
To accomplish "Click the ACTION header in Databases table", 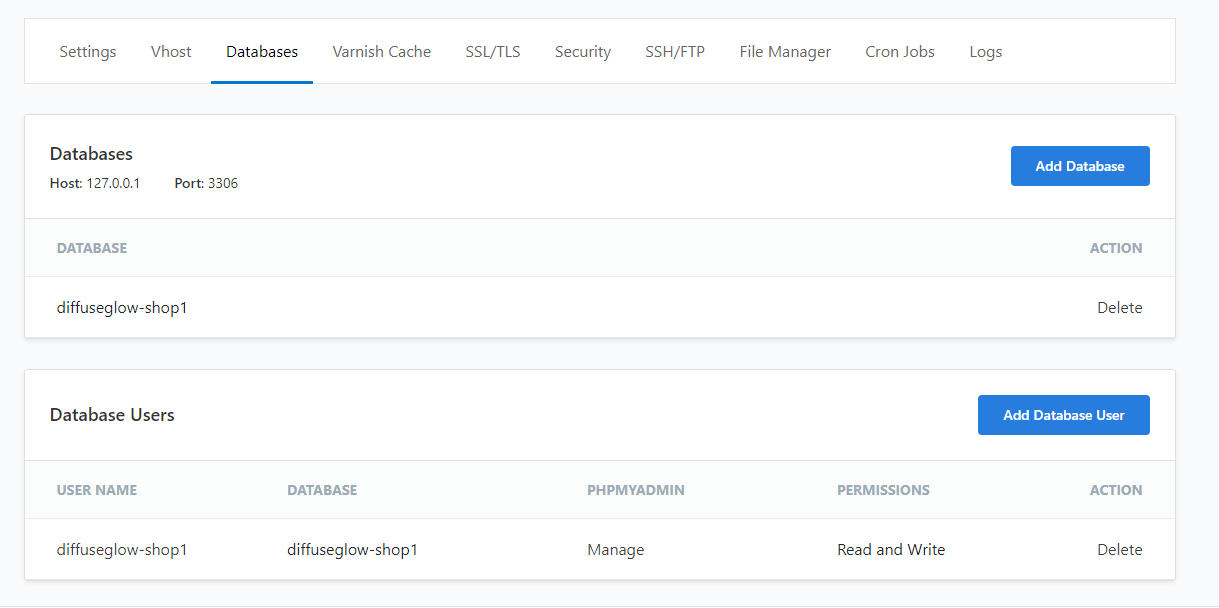I will tap(1116, 248).
